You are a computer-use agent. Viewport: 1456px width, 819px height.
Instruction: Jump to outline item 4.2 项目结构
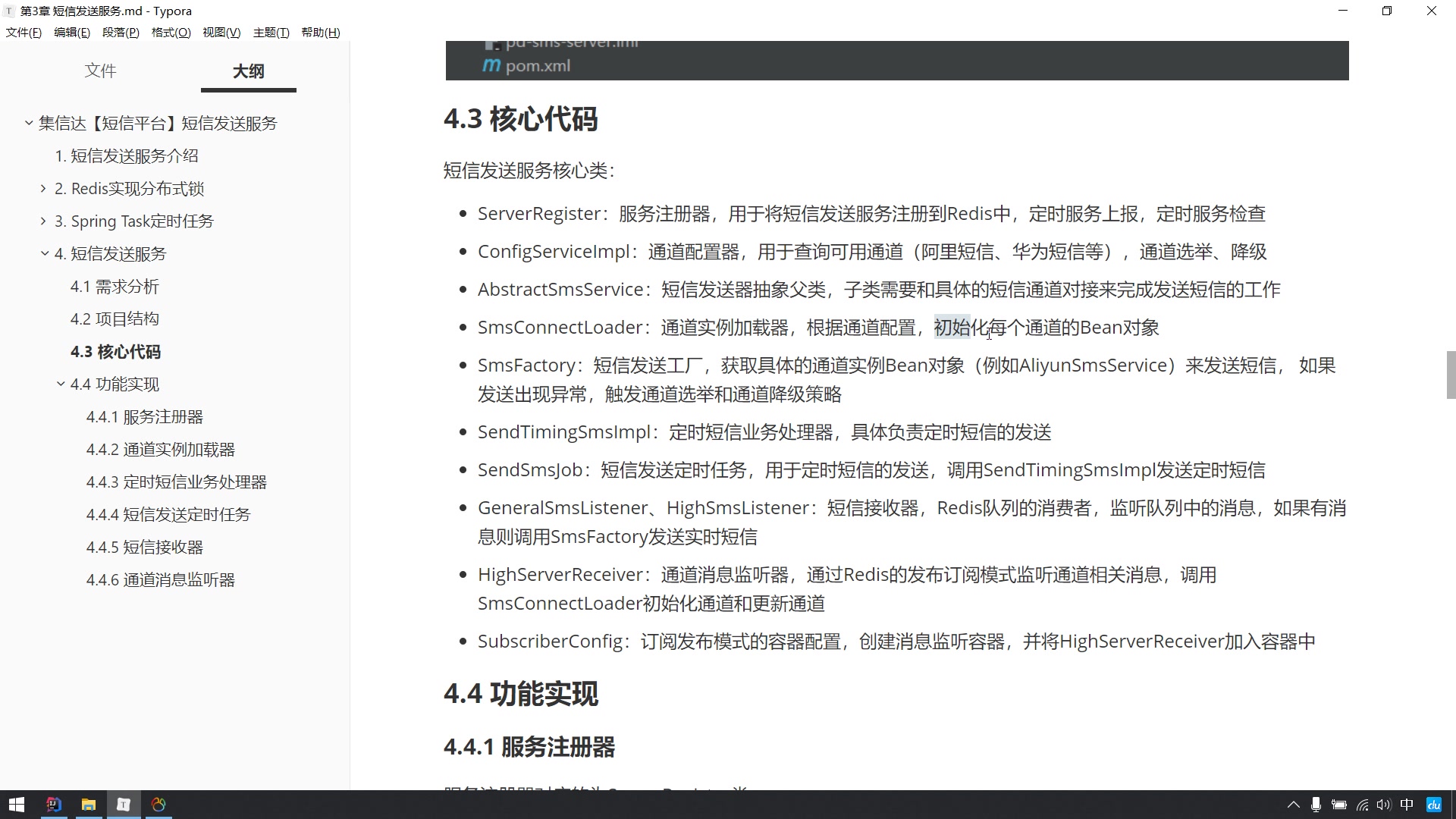115,318
